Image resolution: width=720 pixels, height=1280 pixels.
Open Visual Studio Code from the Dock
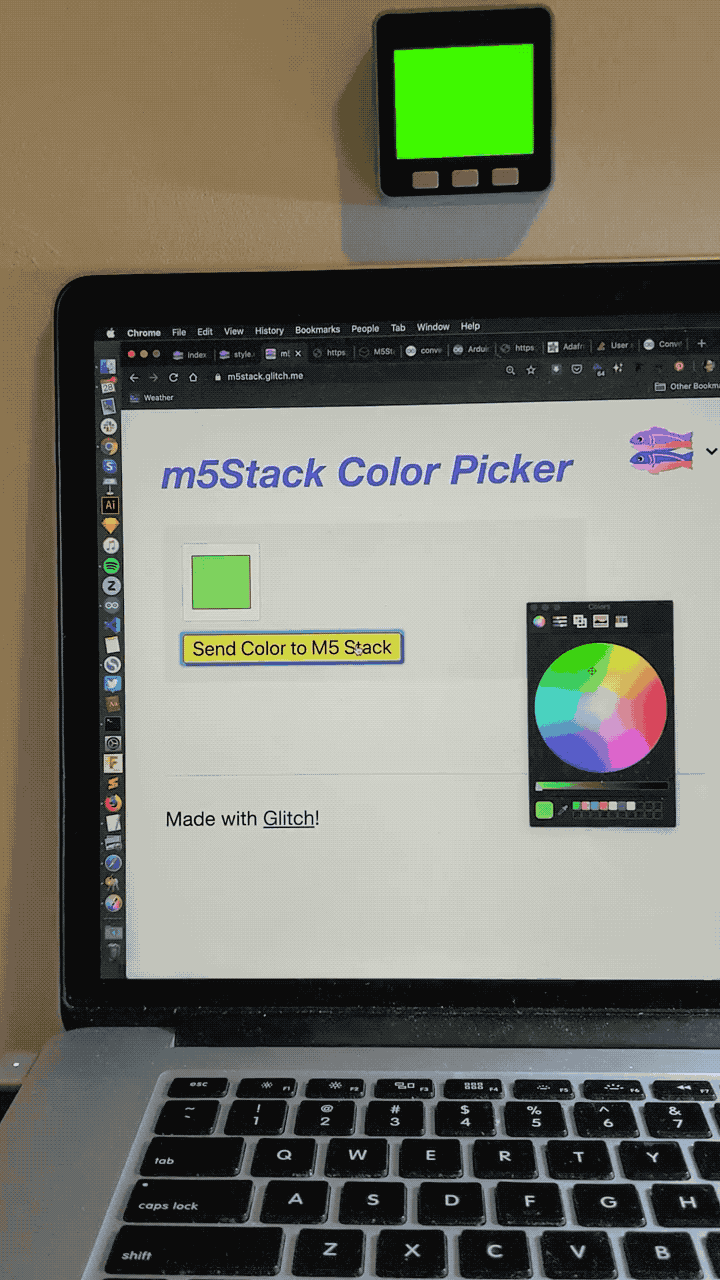(x=112, y=627)
